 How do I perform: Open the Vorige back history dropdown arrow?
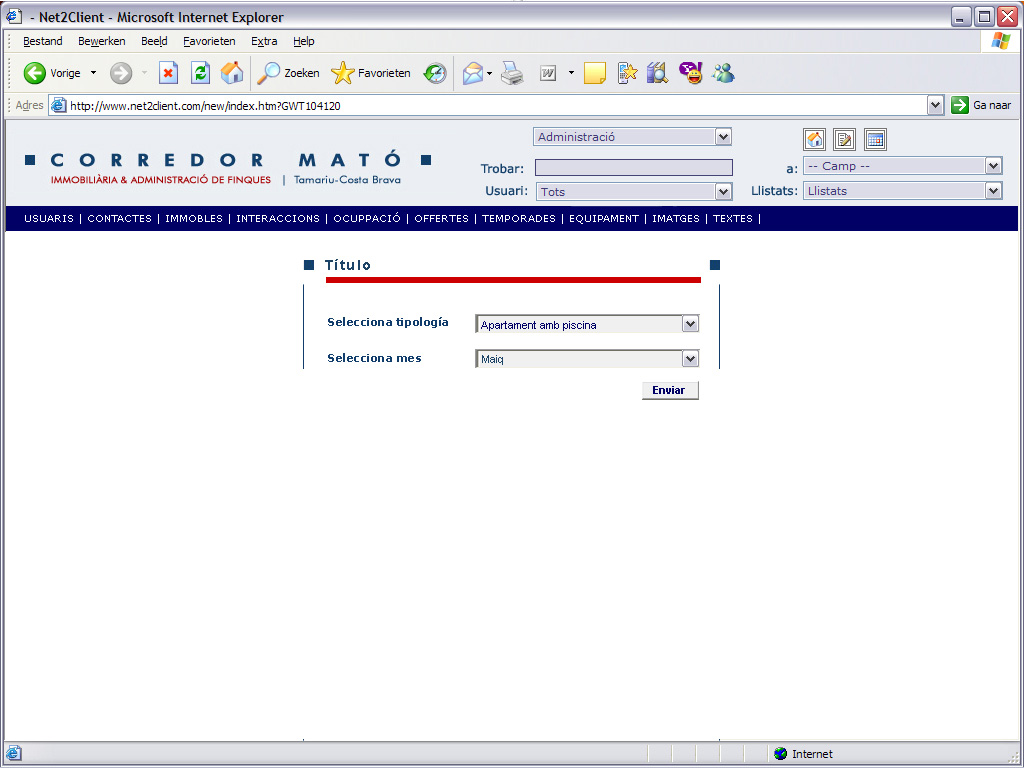click(x=93, y=73)
